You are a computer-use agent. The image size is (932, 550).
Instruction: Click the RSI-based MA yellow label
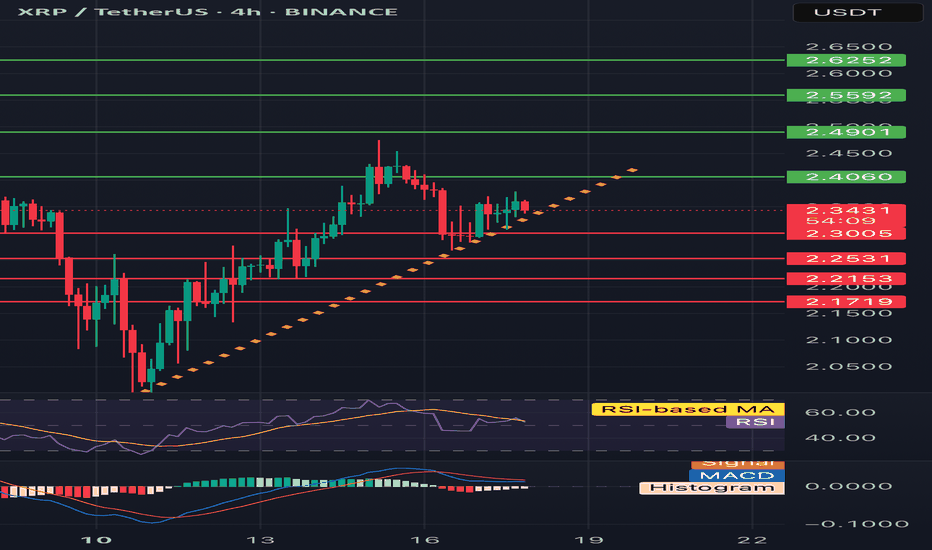click(688, 409)
